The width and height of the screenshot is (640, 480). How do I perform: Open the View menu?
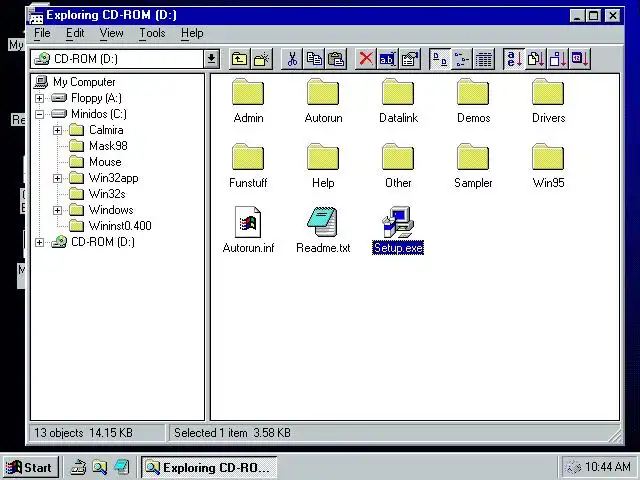(111, 33)
